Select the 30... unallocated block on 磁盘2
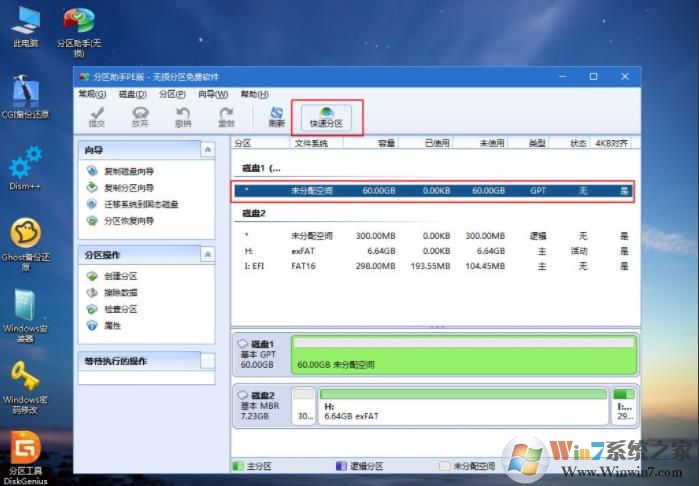This screenshot has height=486, width=699. tap(304, 406)
